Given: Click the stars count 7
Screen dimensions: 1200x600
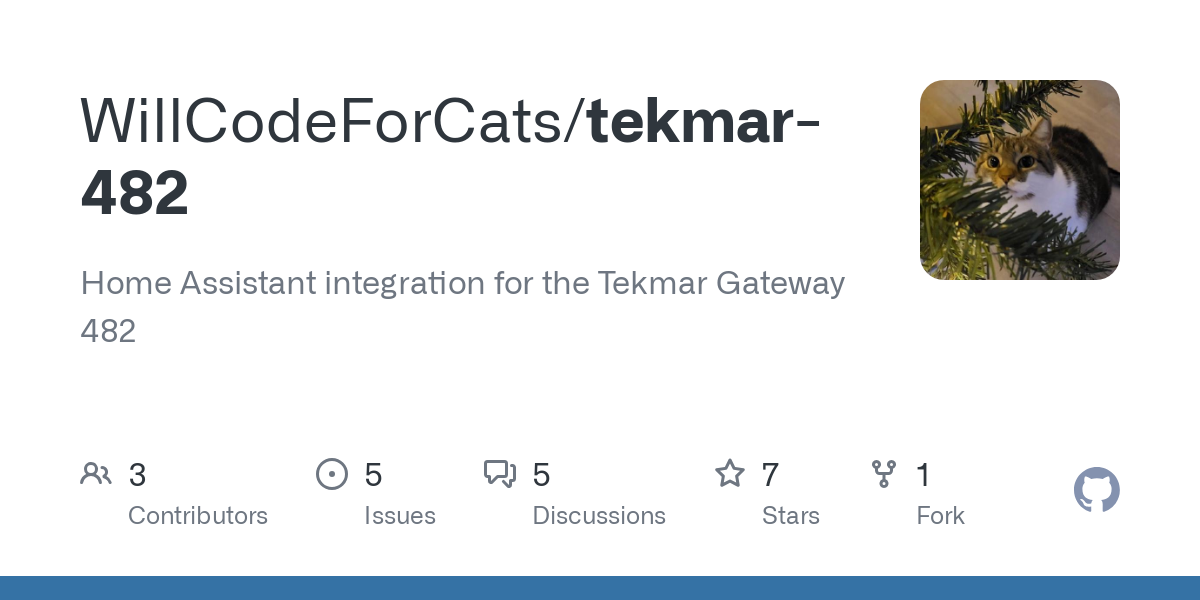Looking at the screenshot, I should coord(770,475).
